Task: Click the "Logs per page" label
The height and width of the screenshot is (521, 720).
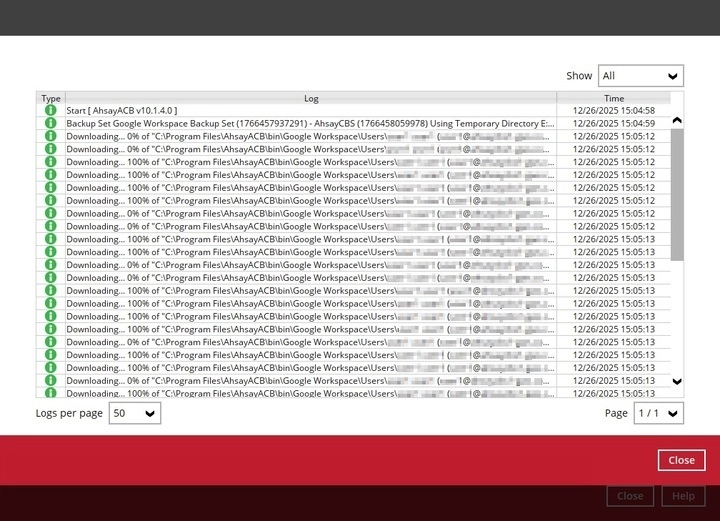Action: click(x=69, y=413)
